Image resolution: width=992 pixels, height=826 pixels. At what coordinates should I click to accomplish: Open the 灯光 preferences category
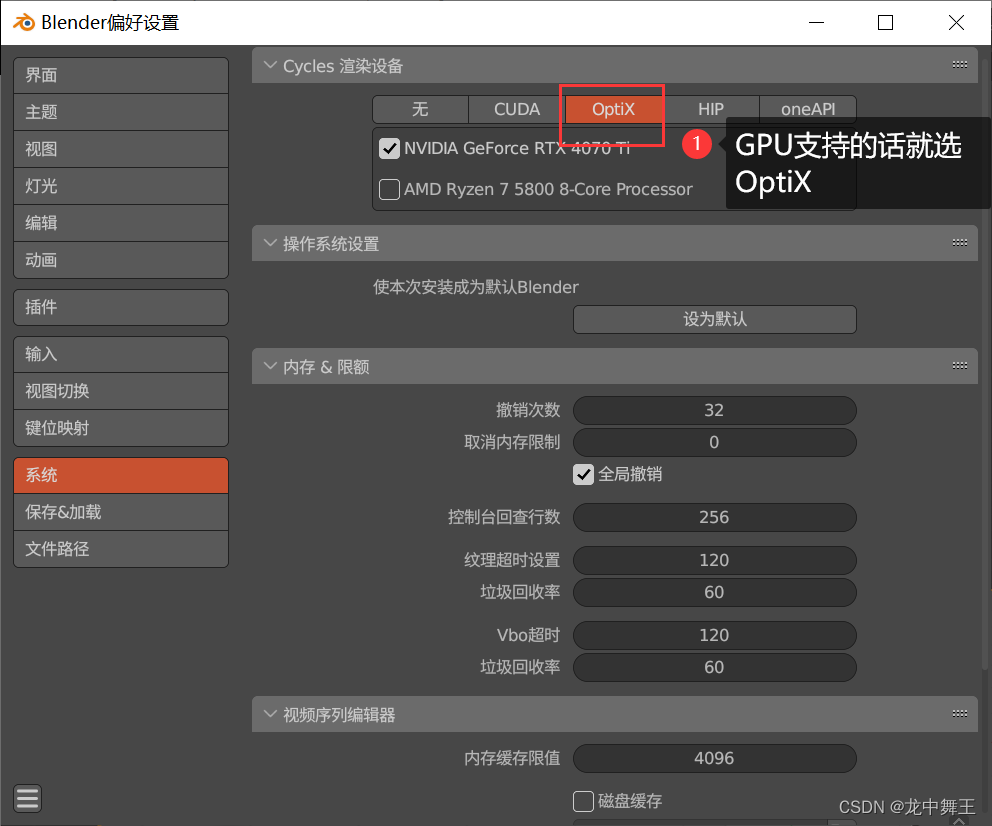121,186
